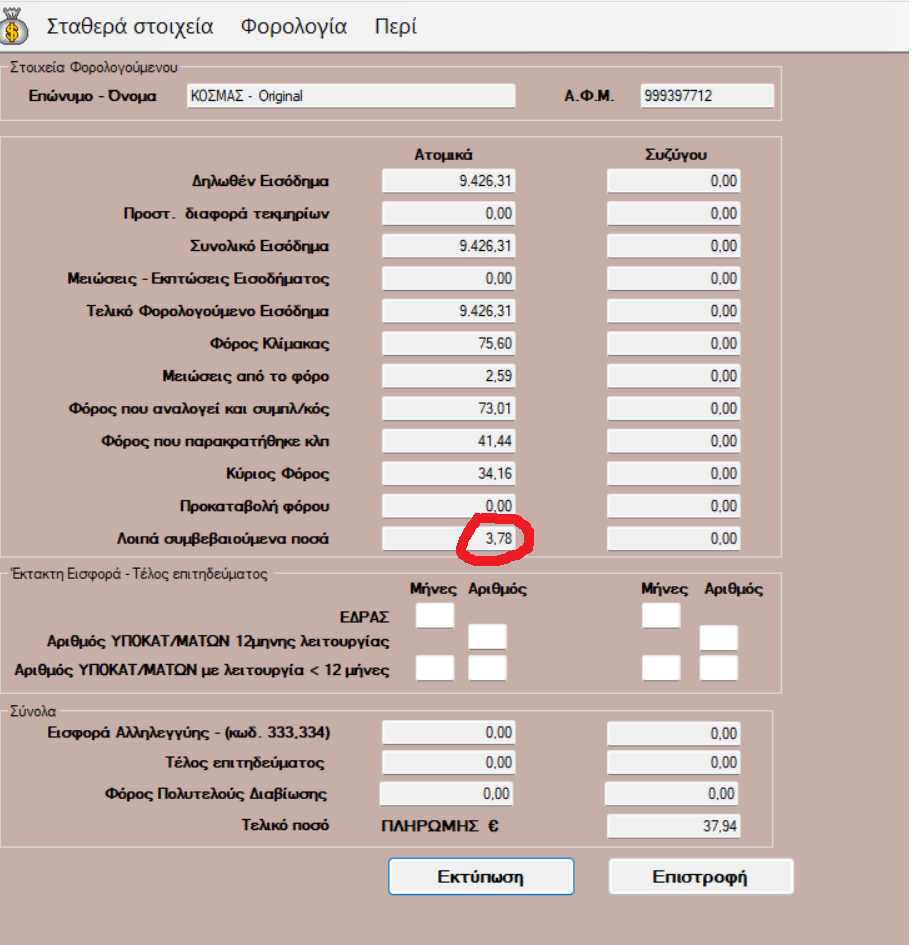The height and width of the screenshot is (945, 920).
Task: Click 12μηνης λειτουργίας Αριθμός box Ατομικά
Action: click(x=487, y=638)
